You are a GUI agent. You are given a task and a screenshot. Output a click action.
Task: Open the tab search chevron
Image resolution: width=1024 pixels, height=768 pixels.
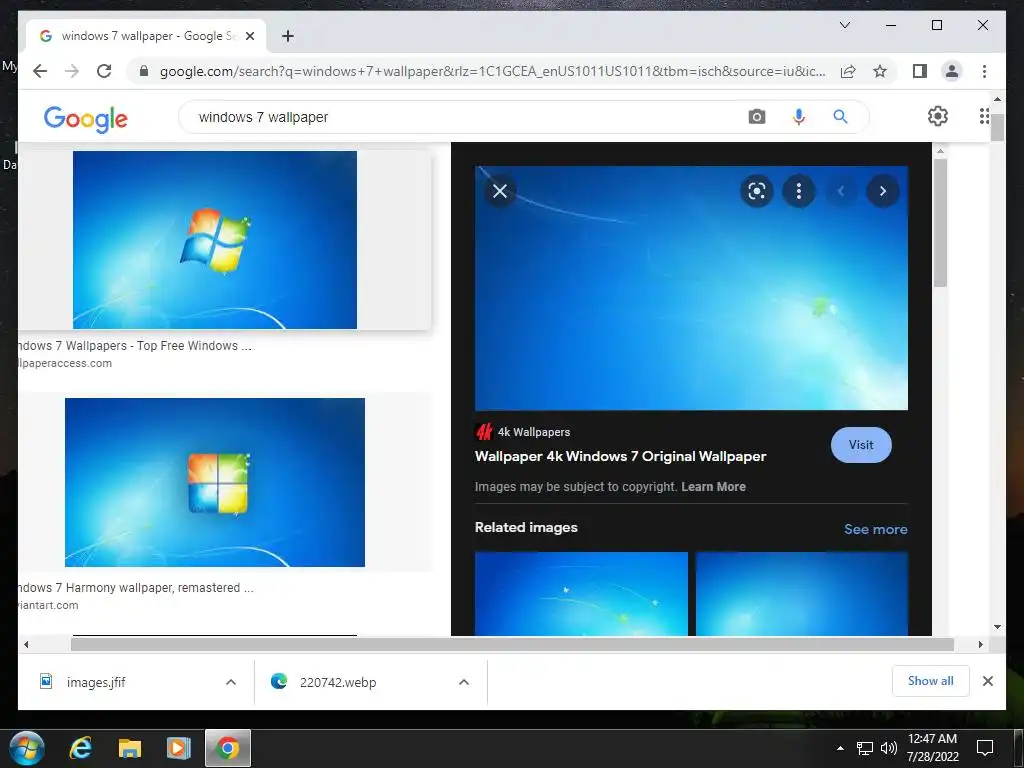coord(844,25)
